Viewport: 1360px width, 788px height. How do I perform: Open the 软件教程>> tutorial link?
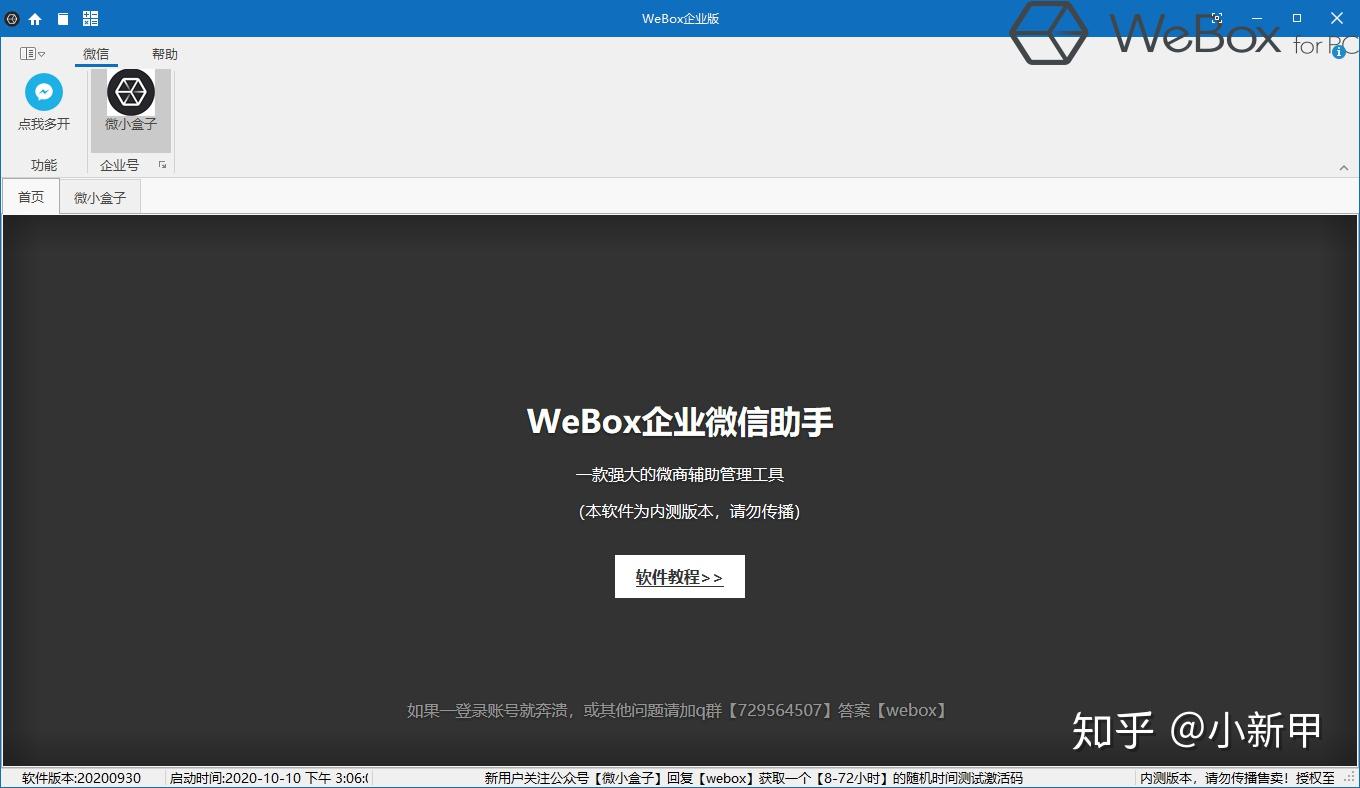[x=680, y=577]
